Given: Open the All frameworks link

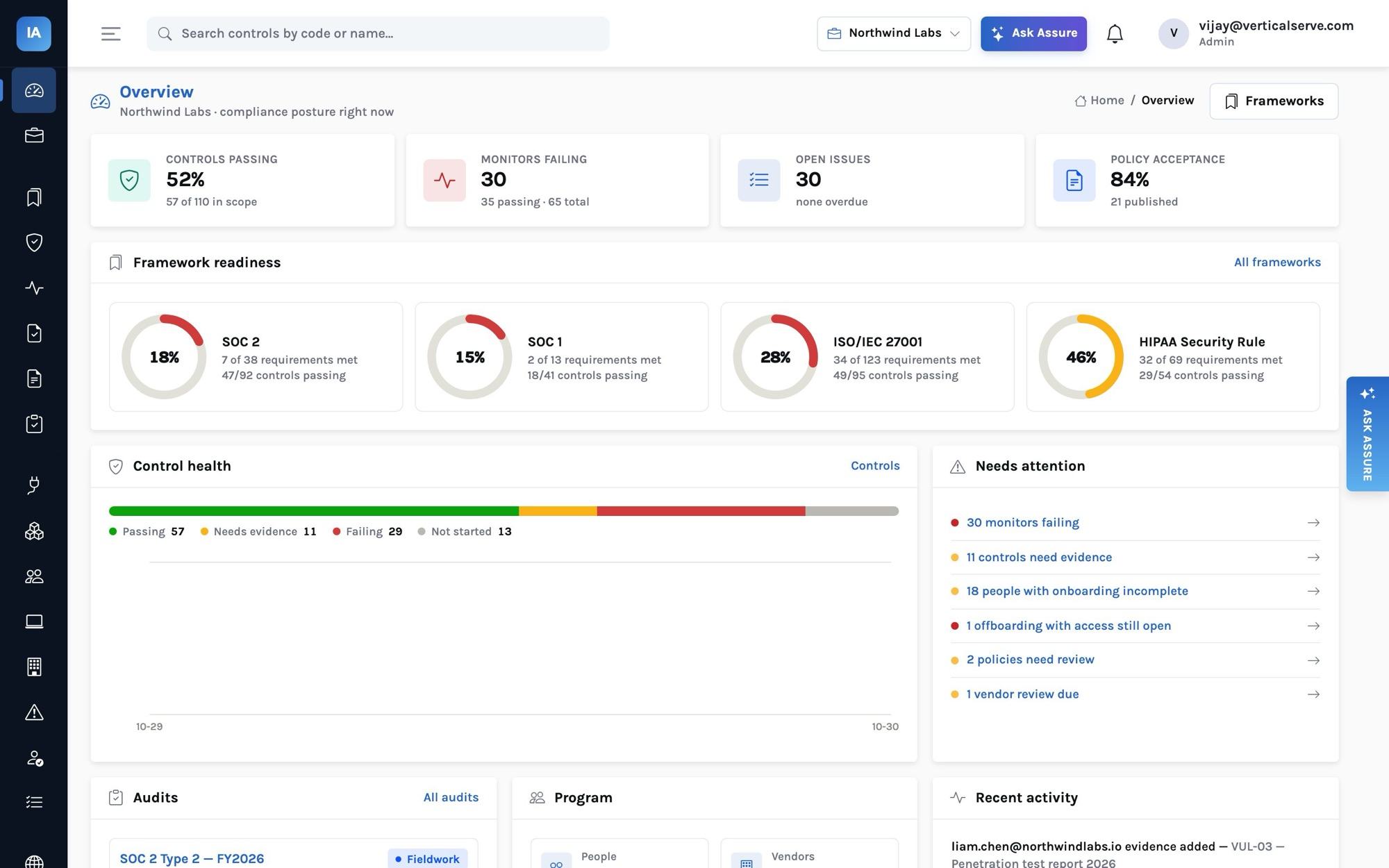Looking at the screenshot, I should click(x=1277, y=262).
